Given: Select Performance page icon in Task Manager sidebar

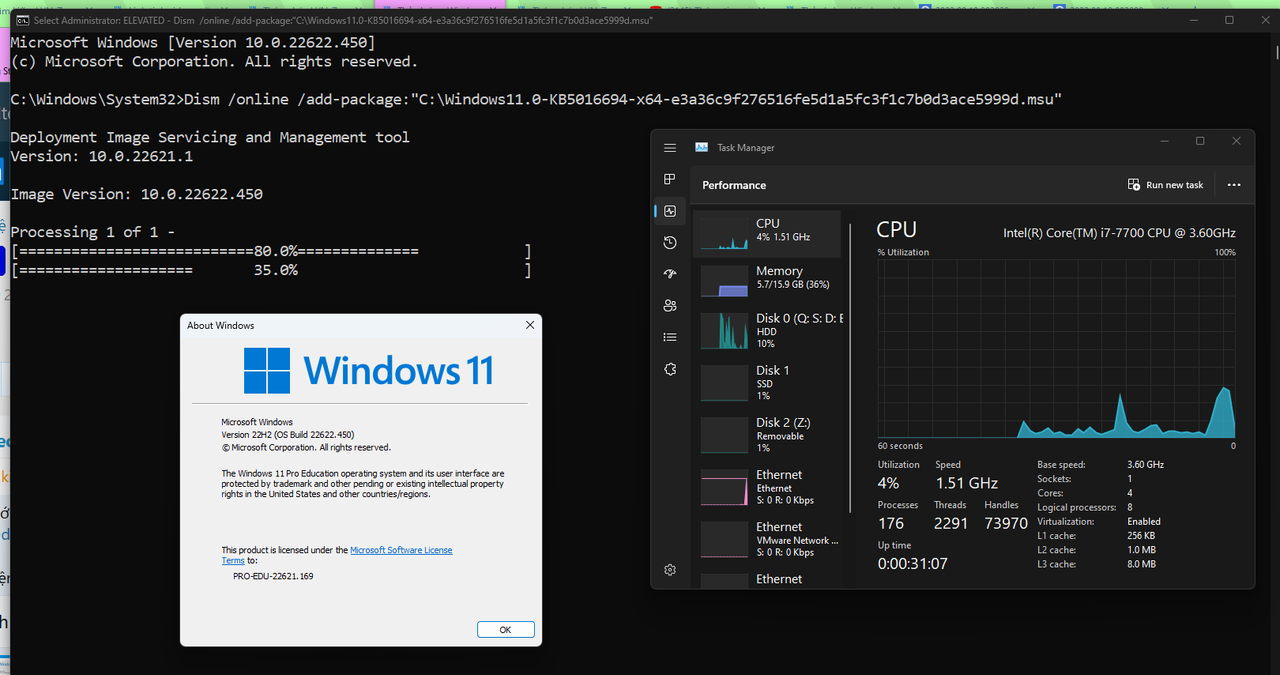Looking at the screenshot, I should 670,211.
